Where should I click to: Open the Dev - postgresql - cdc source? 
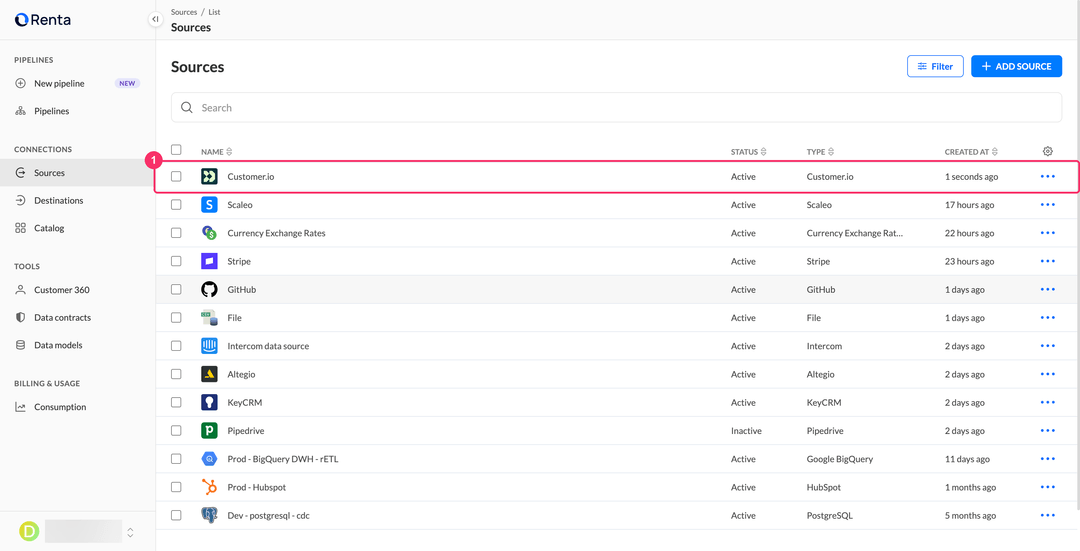(x=269, y=515)
